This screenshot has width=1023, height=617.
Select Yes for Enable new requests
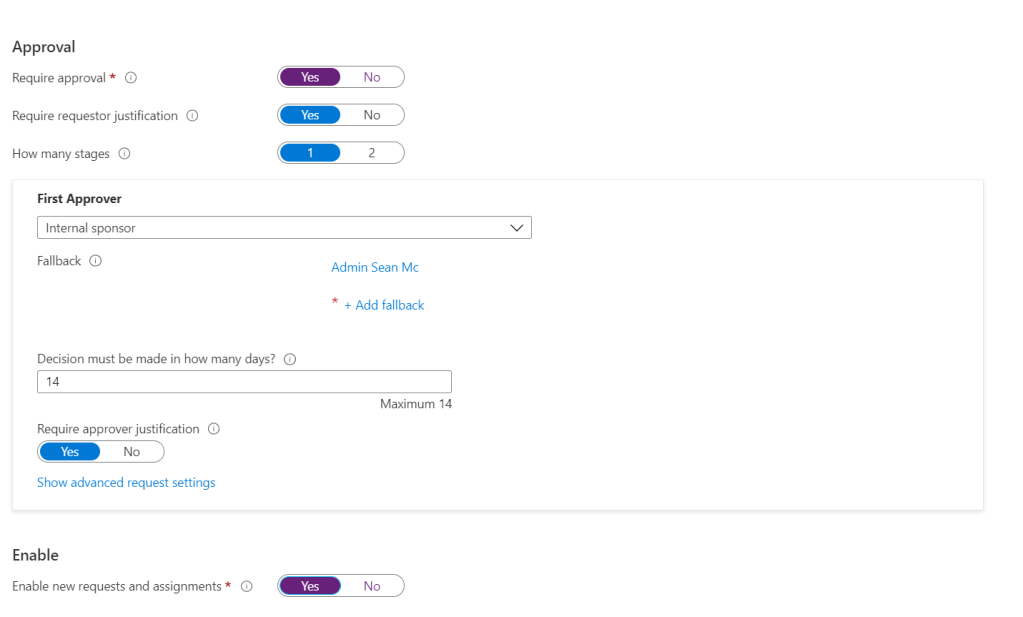[x=310, y=586]
